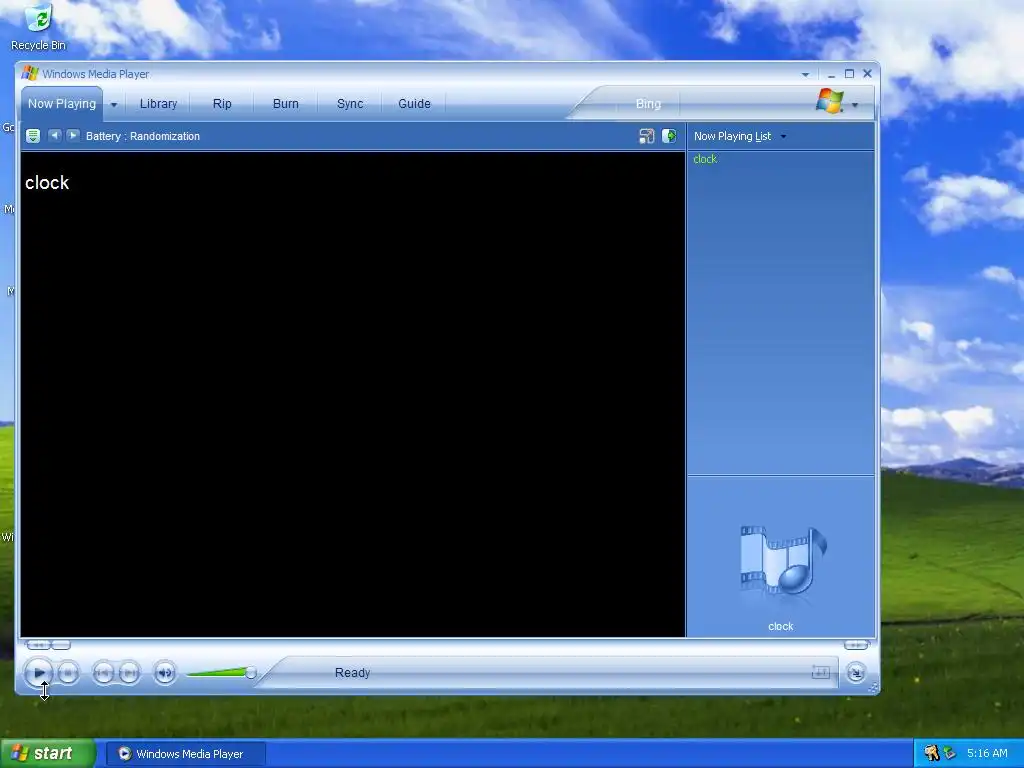The width and height of the screenshot is (1024, 768).
Task: Select the green 'clock' item in the playlist
Action: click(705, 159)
